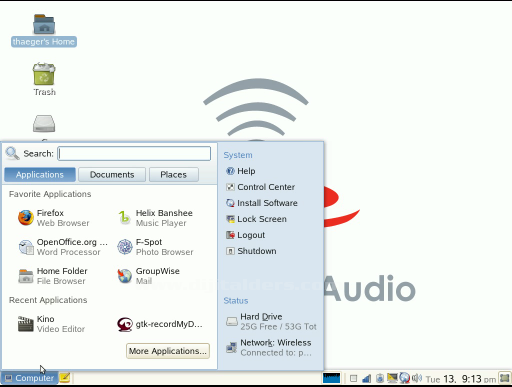Switch to Applications tab
512x387 pixels.
40,175
